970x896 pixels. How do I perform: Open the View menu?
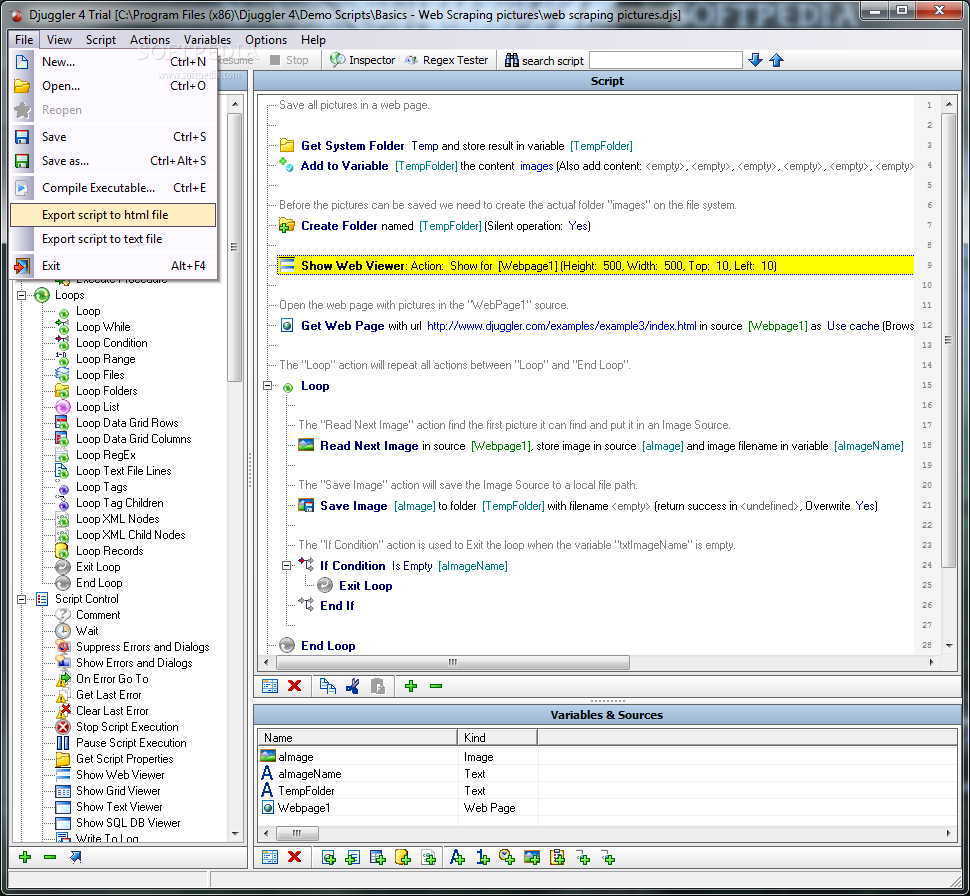(x=59, y=40)
